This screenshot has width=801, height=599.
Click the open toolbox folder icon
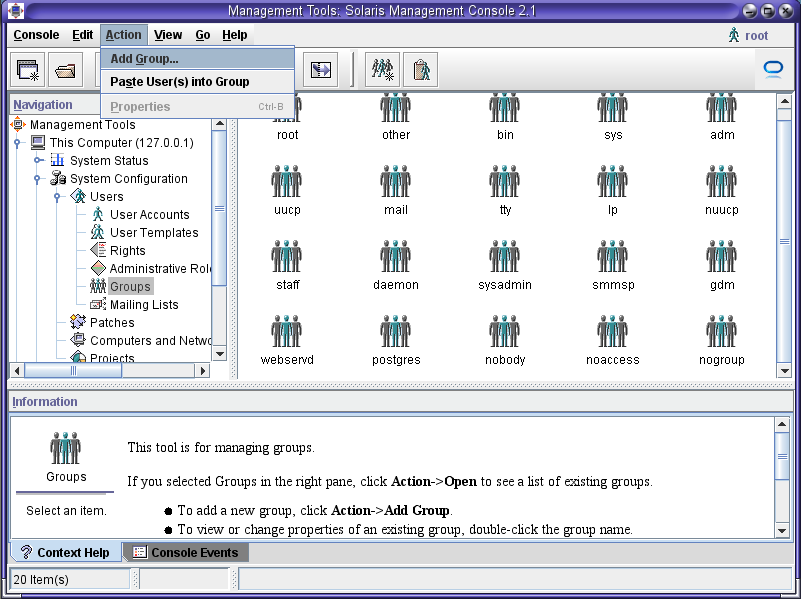[65, 70]
